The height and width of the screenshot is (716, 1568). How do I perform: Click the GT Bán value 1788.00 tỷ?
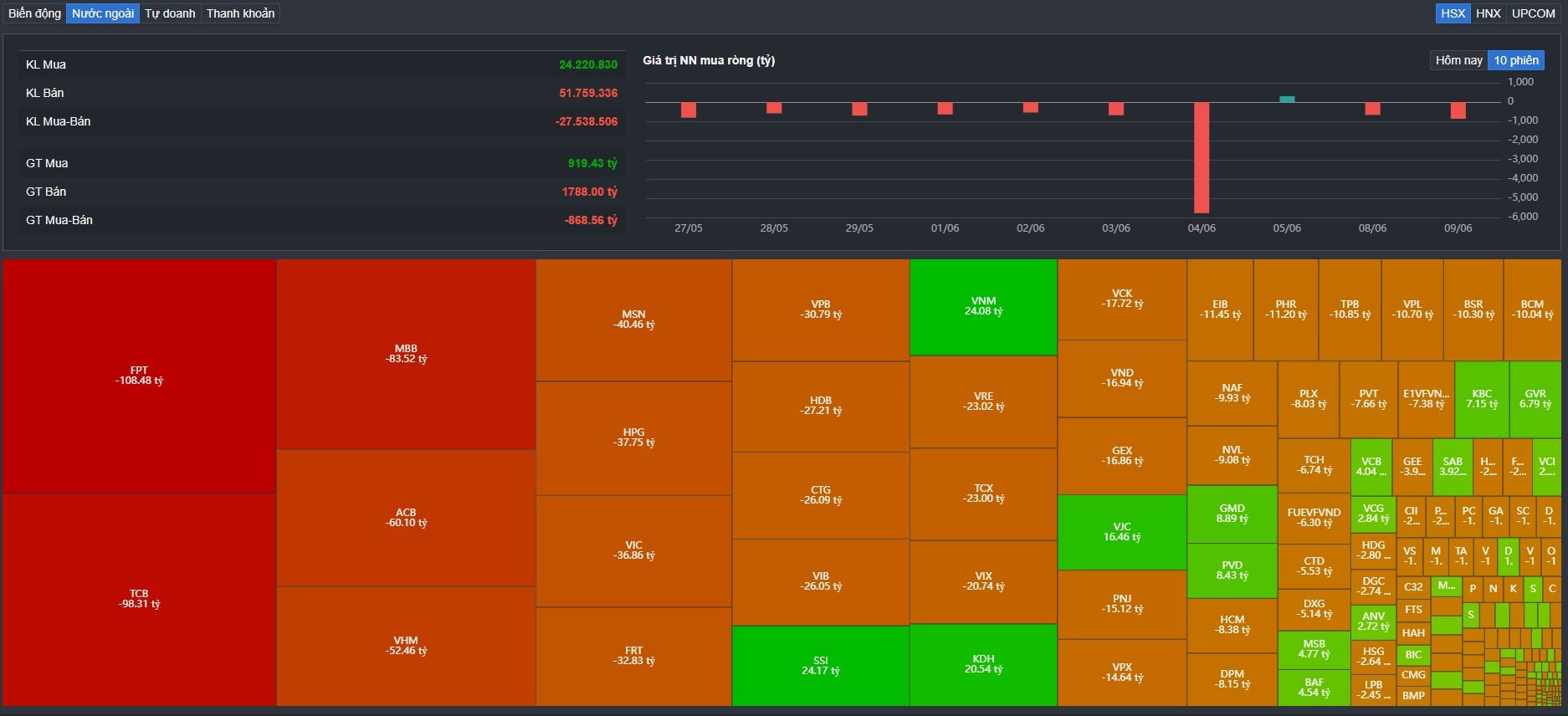coord(589,192)
